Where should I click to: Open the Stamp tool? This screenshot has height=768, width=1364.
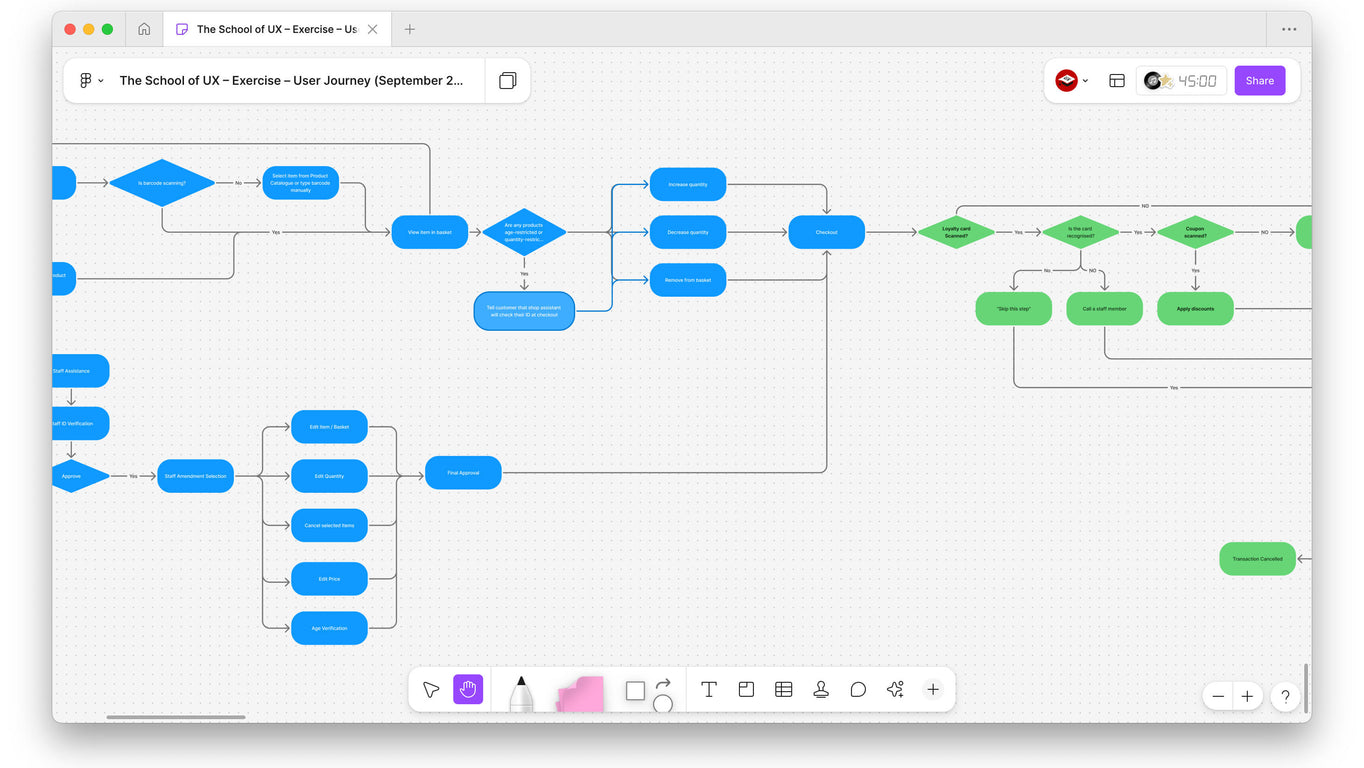point(821,690)
